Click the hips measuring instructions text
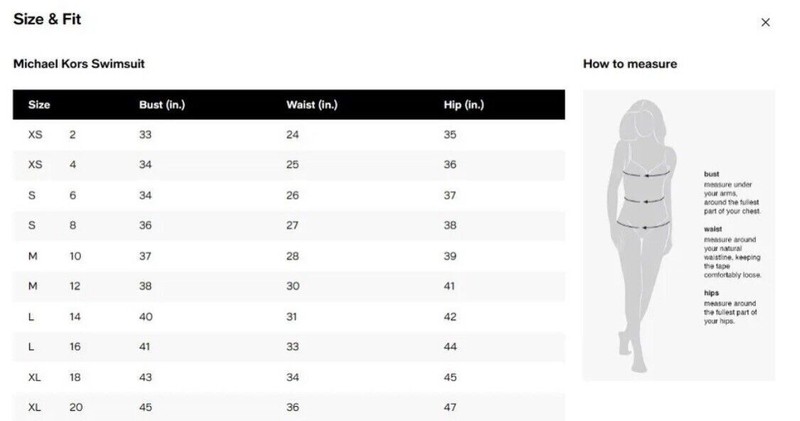Screen dimensions: 800x421 730,308
